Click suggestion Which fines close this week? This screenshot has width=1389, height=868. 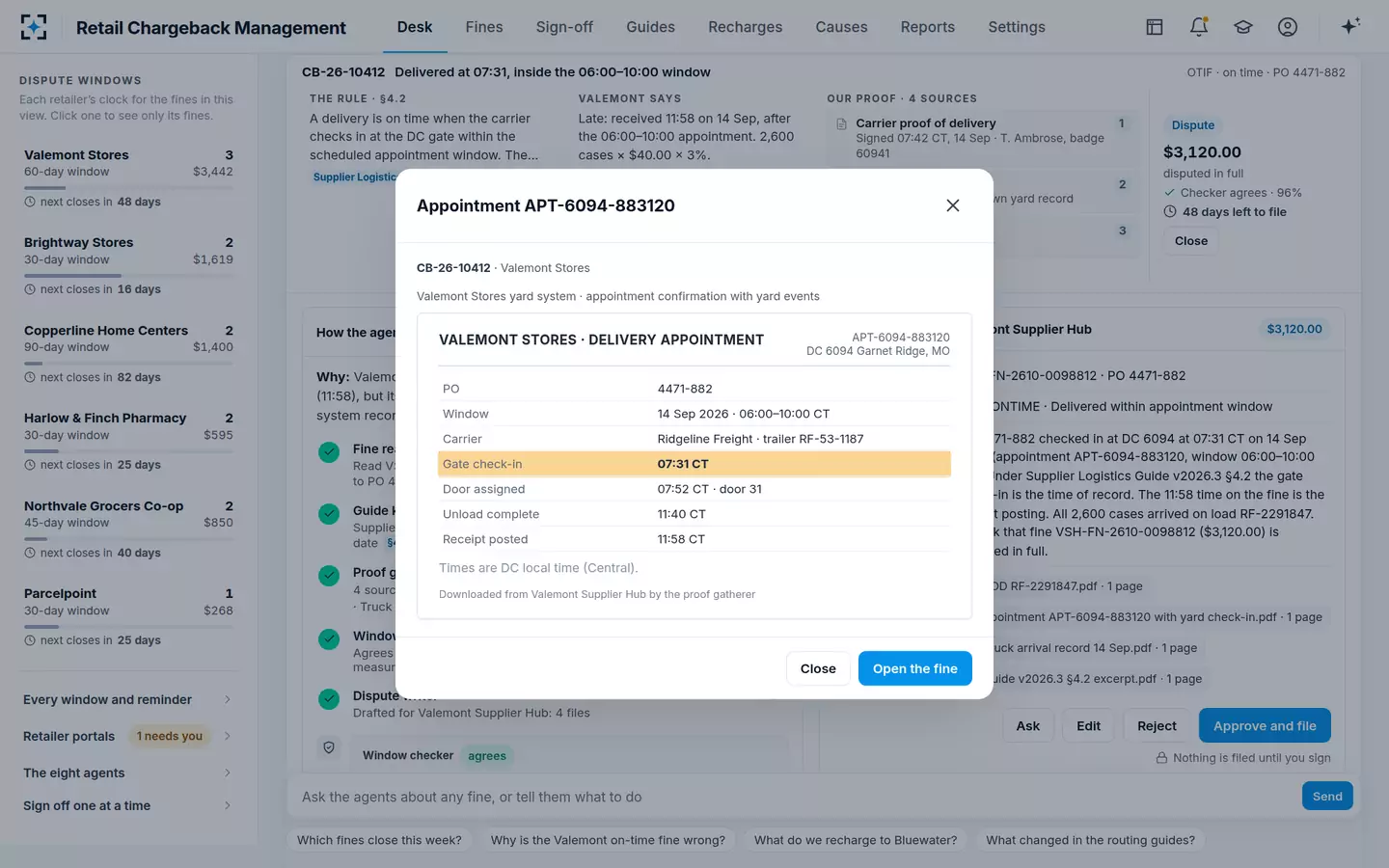tap(379, 840)
